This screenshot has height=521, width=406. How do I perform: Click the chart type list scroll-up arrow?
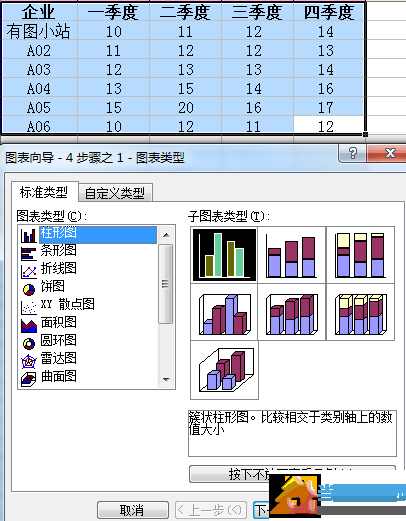pos(166,235)
